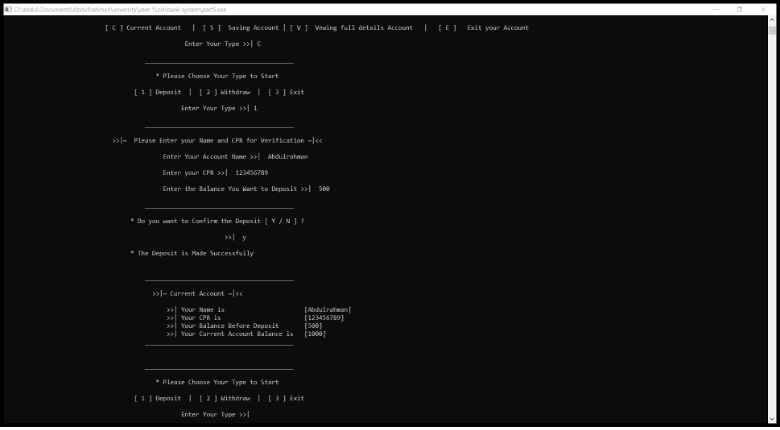Click the 'Your Name is' row label

pos(202,310)
